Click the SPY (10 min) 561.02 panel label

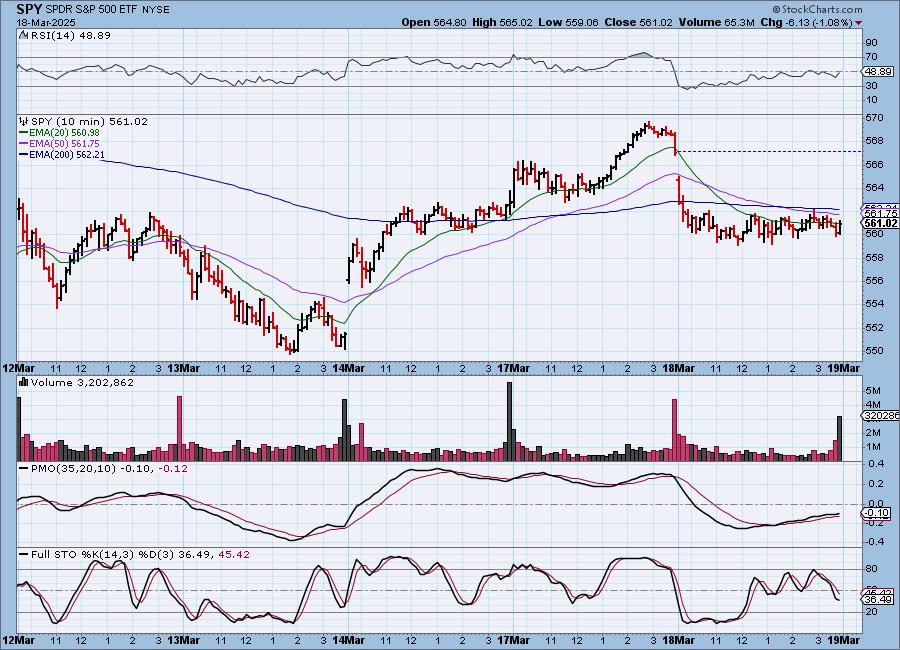[90, 121]
